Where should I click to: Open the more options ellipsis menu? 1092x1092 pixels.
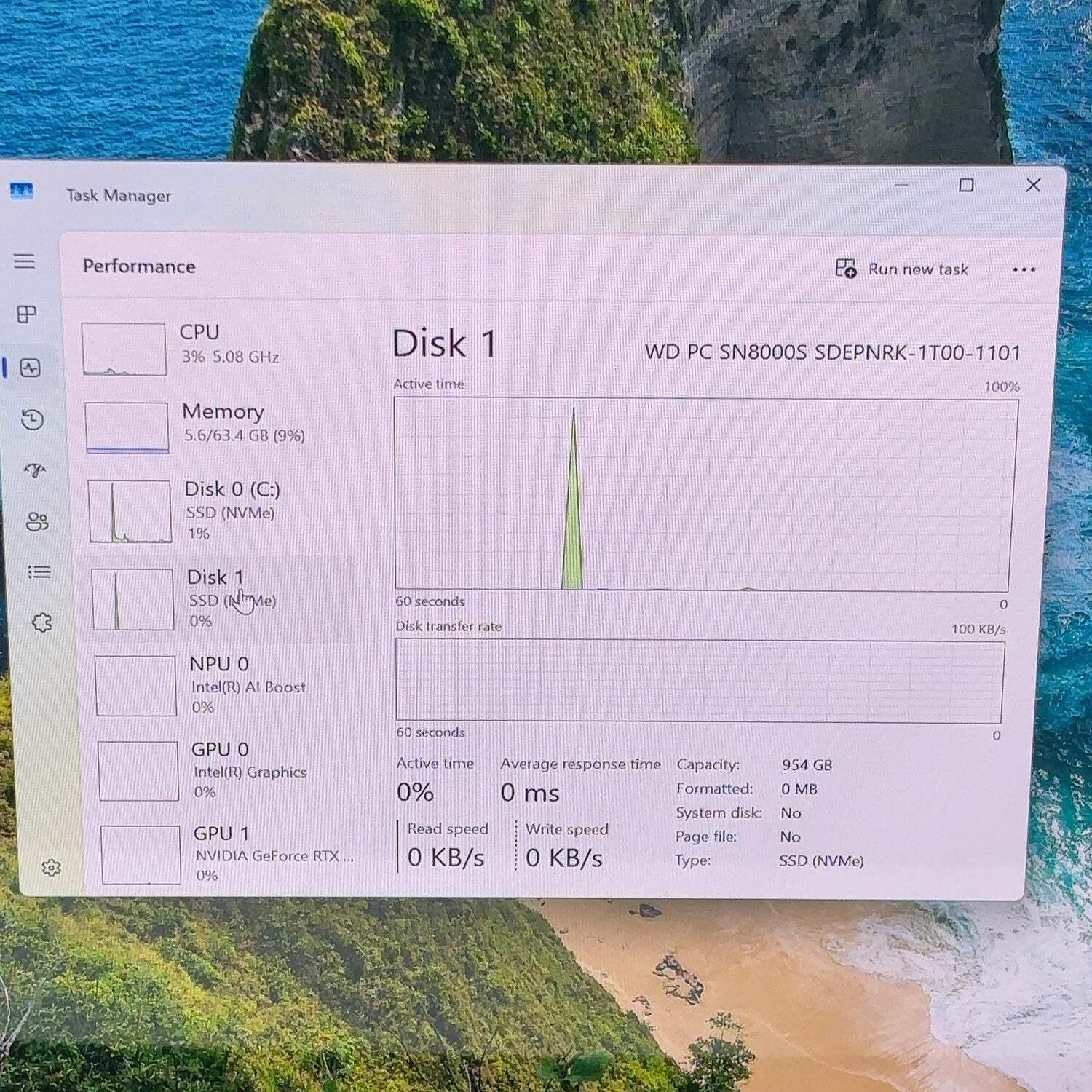(x=1024, y=269)
